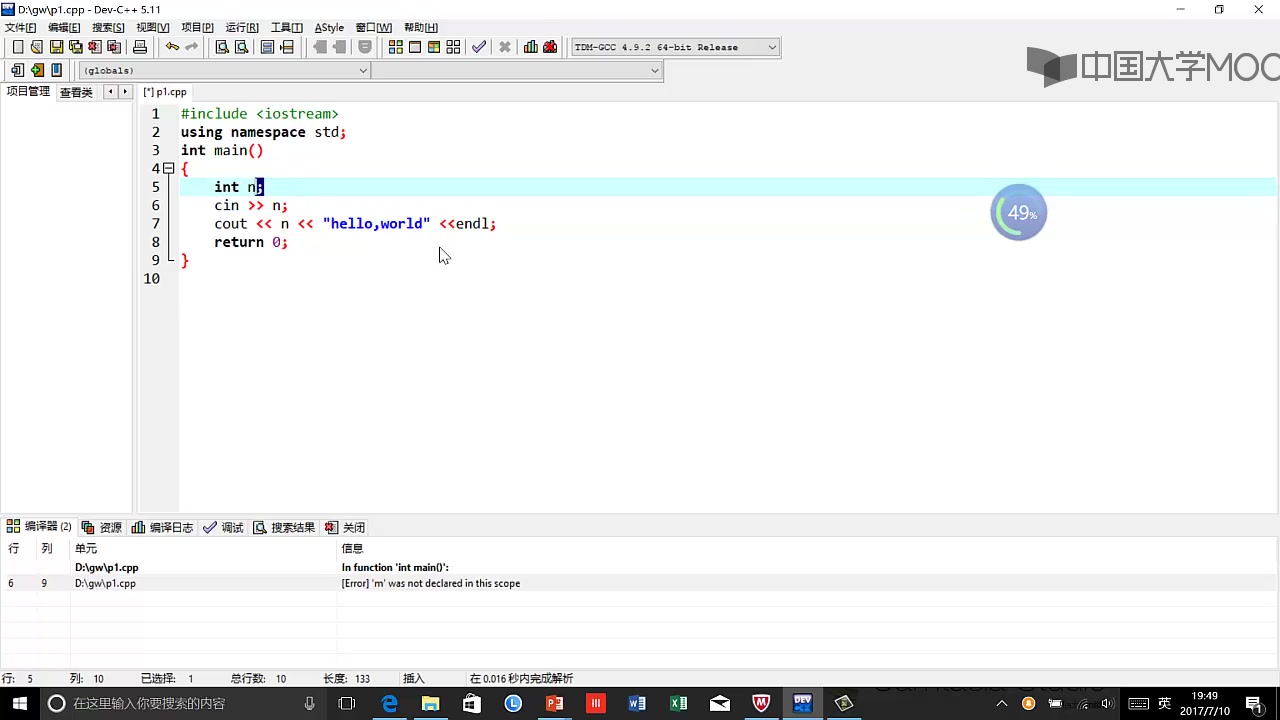Switch to the 搜索结果 bottom tab
The height and width of the screenshot is (720, 1280).
284,527
